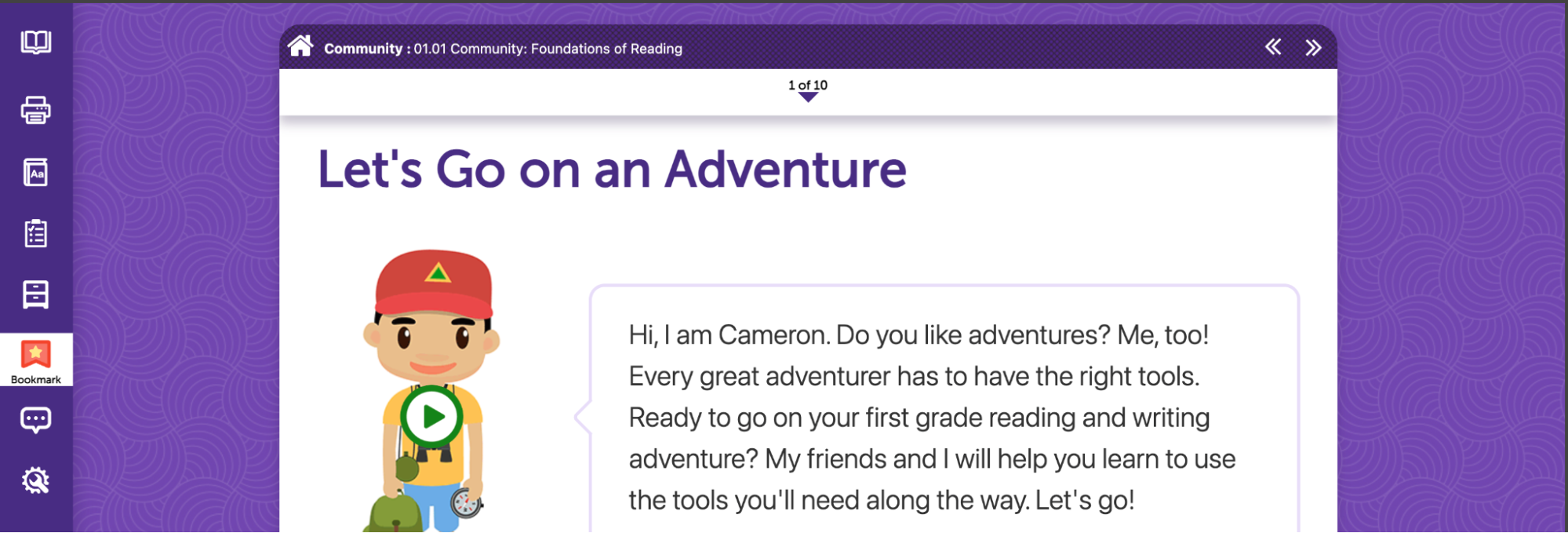Click the compass in Cameron's hand
Viewport: 1568px width, 533px height.
click(465, 503)
